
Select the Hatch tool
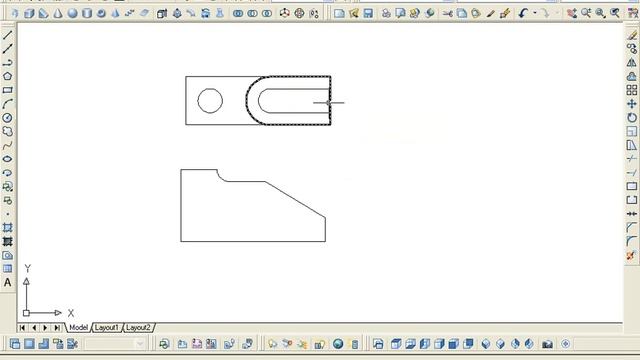click(x=7, y=228)
